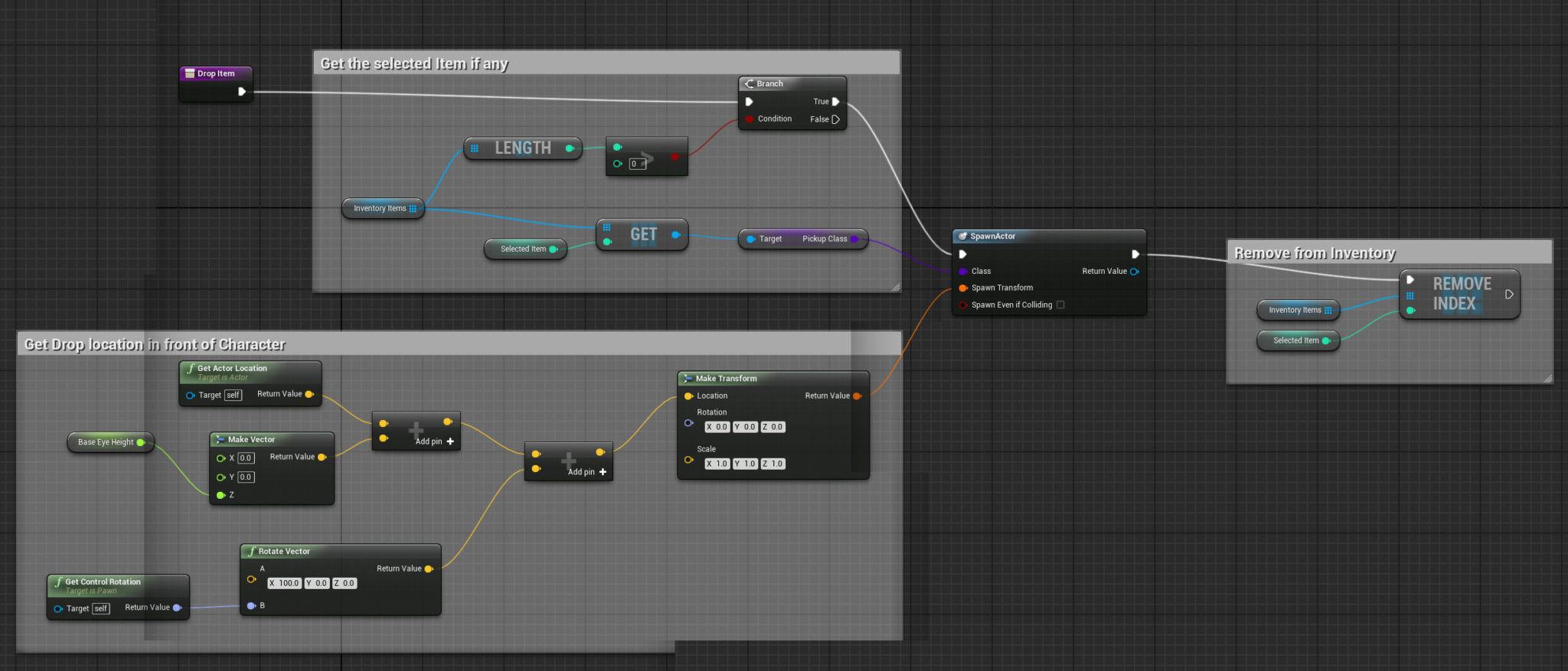Select the Remove from Inventory comment title

(1315, 253)
